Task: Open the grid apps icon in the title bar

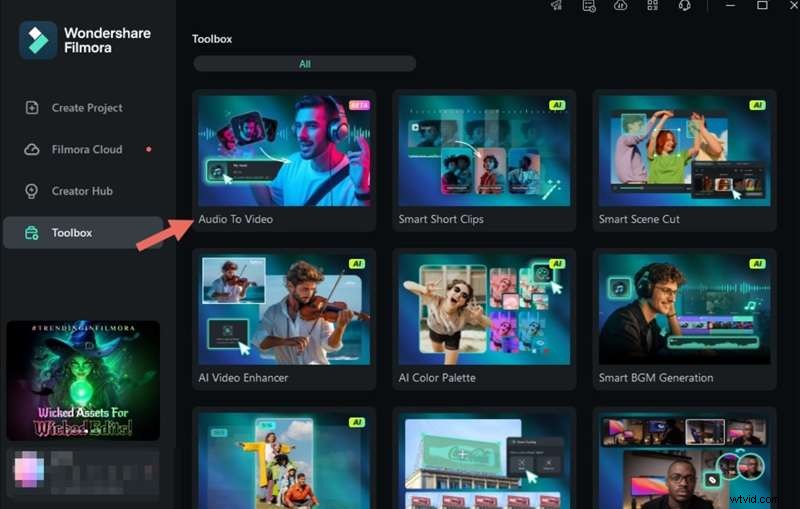Action: (653, 6)
